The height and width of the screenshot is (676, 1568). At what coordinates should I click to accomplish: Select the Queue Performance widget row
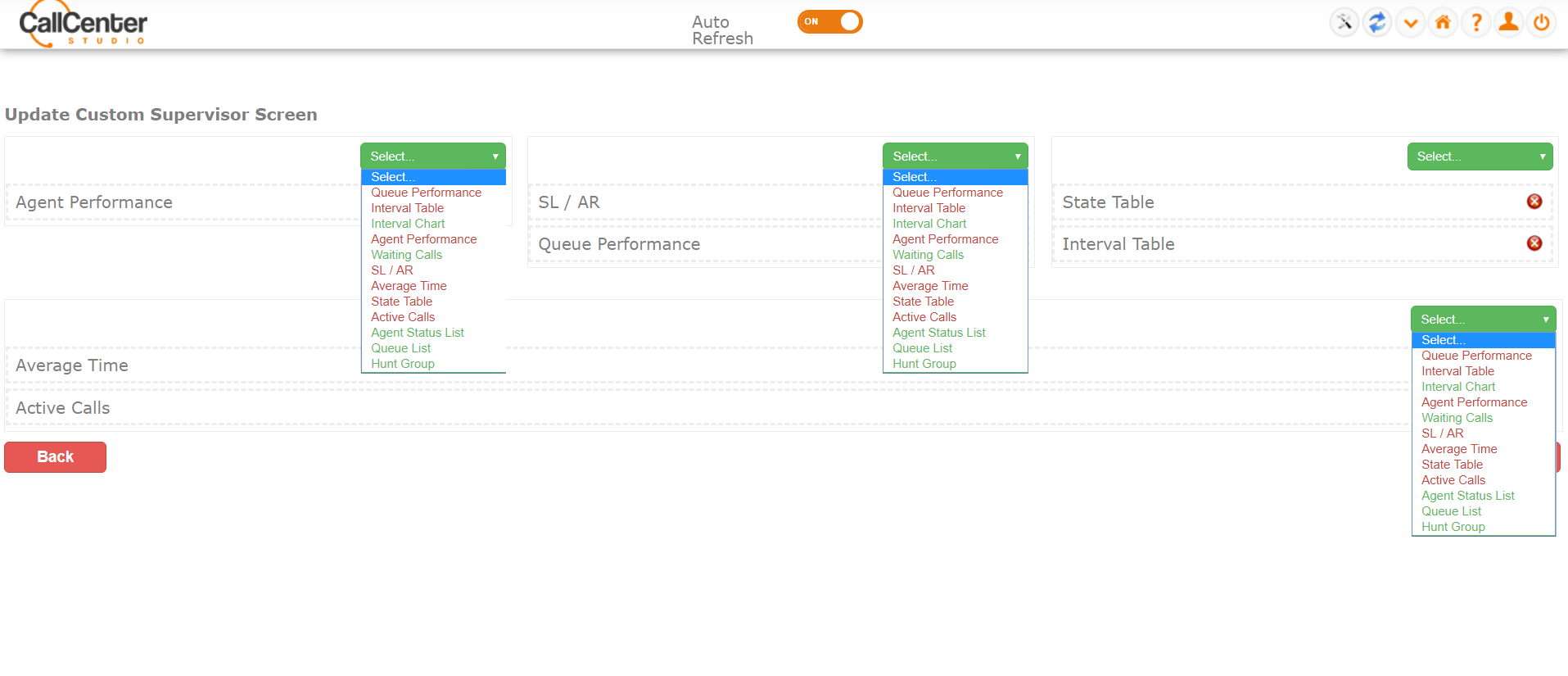(706, 244)
